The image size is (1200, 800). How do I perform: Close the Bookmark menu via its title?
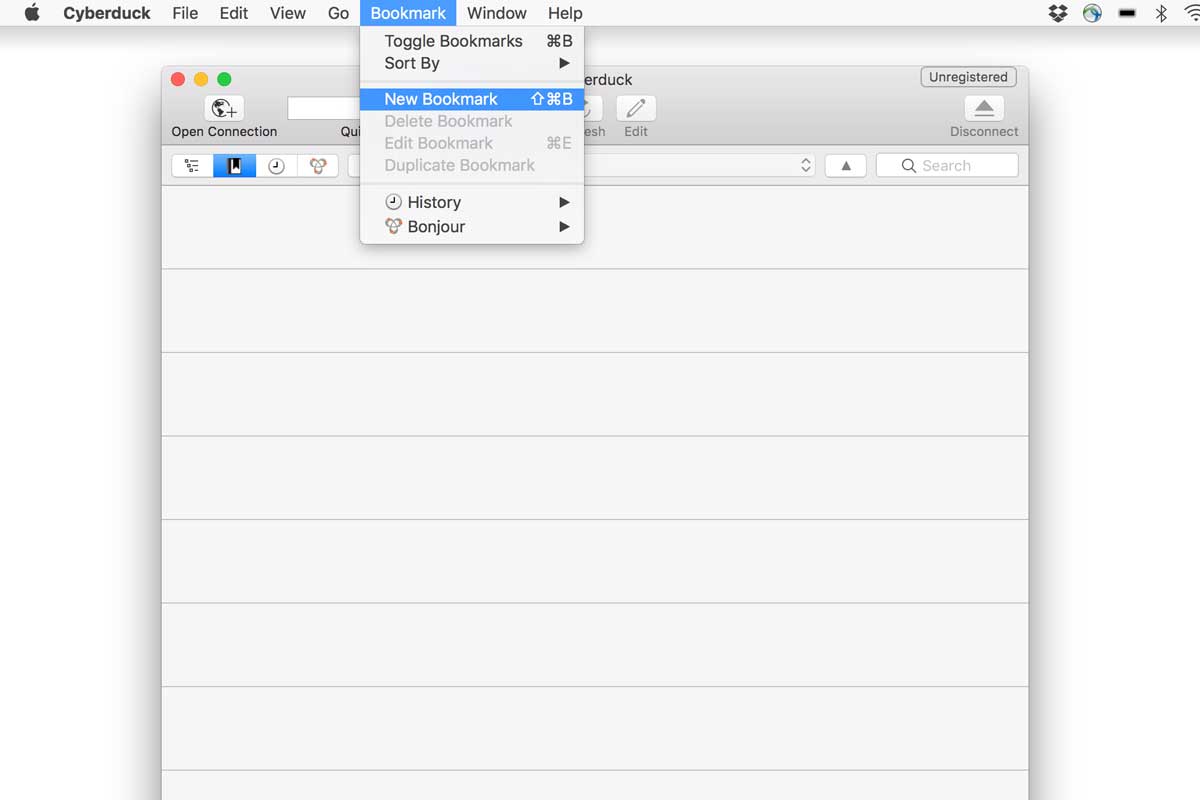click(408, 13)
